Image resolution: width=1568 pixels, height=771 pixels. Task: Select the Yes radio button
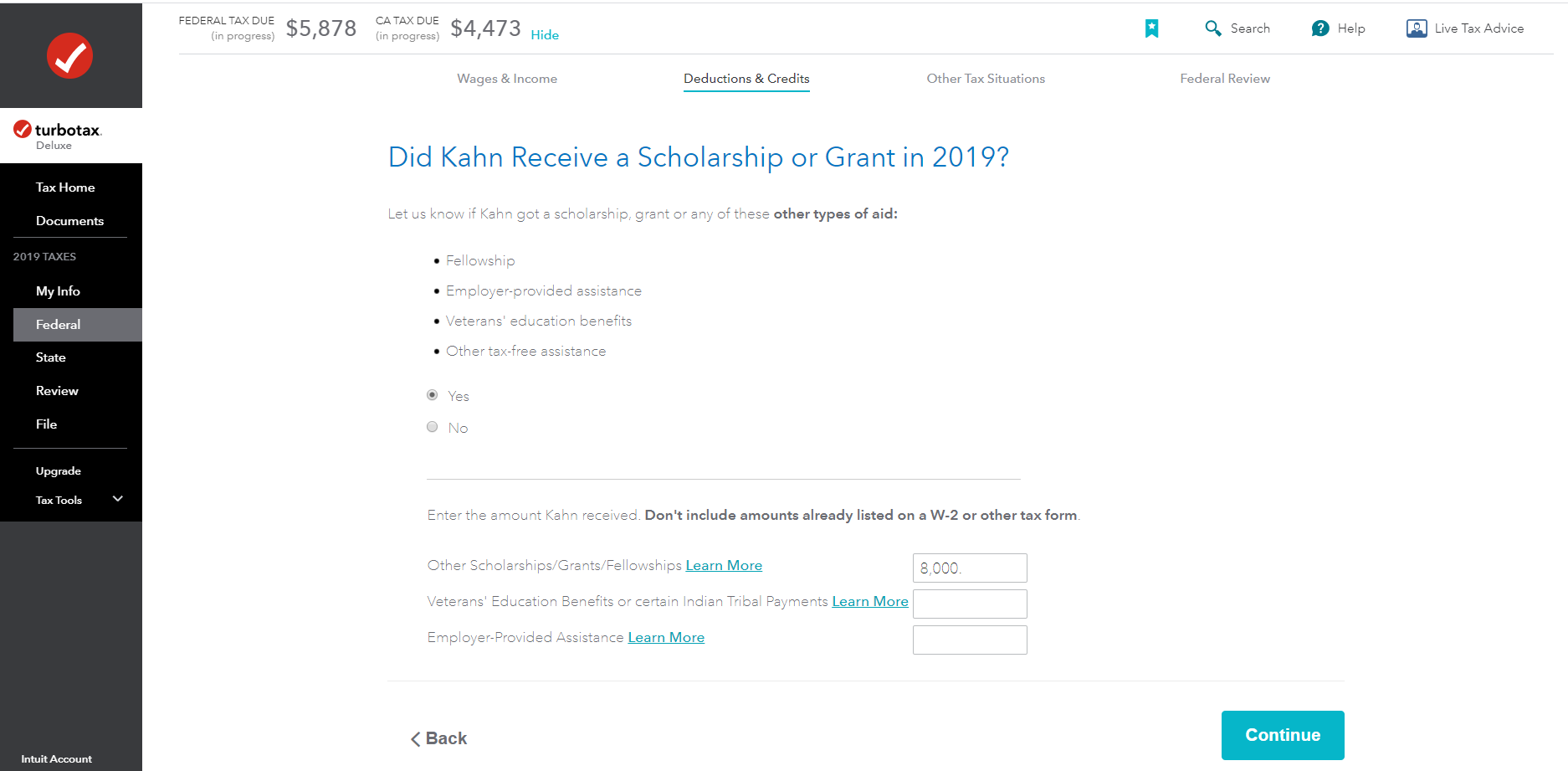[x=433, y=395]
